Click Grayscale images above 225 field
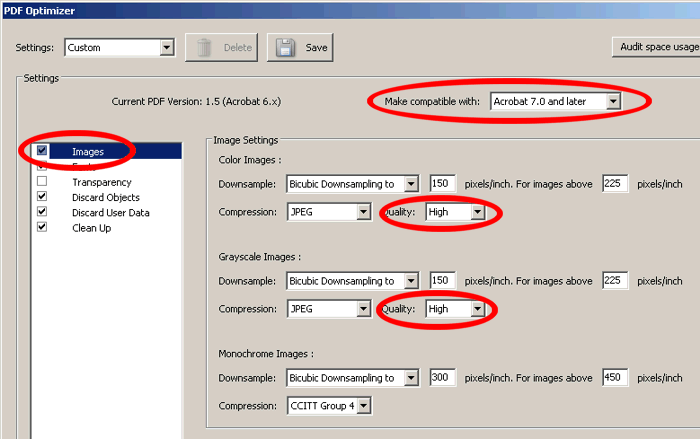This screenshot has height=439, width=700. pos(614,281)
